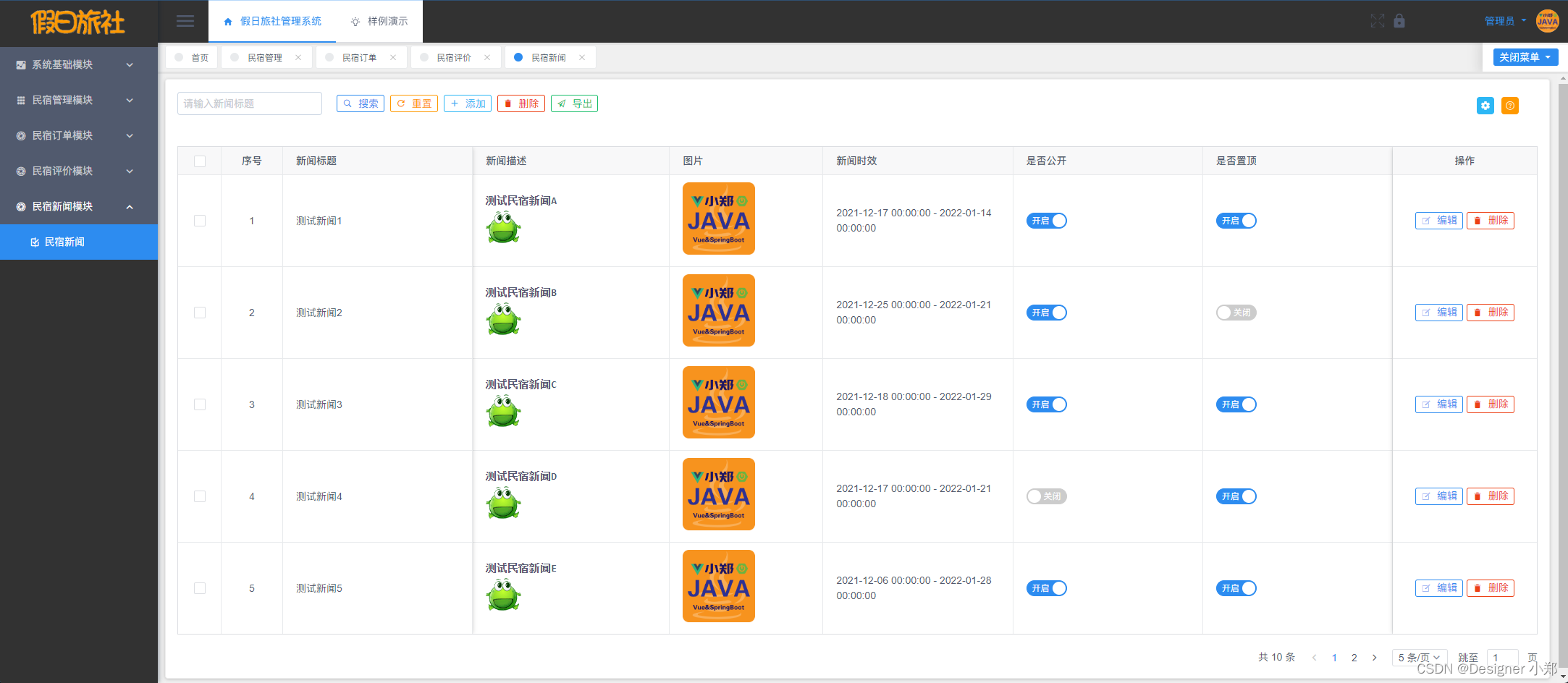This screenshot has width=1568, height=683.
Task: Click the orange help question icon
Action: click(1510, 106)
